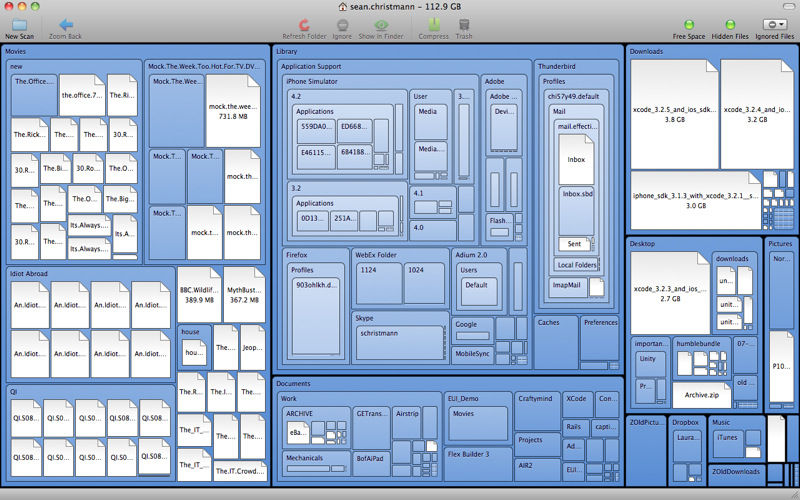Select the Flash folder in Adobe

tap(499, 227)
